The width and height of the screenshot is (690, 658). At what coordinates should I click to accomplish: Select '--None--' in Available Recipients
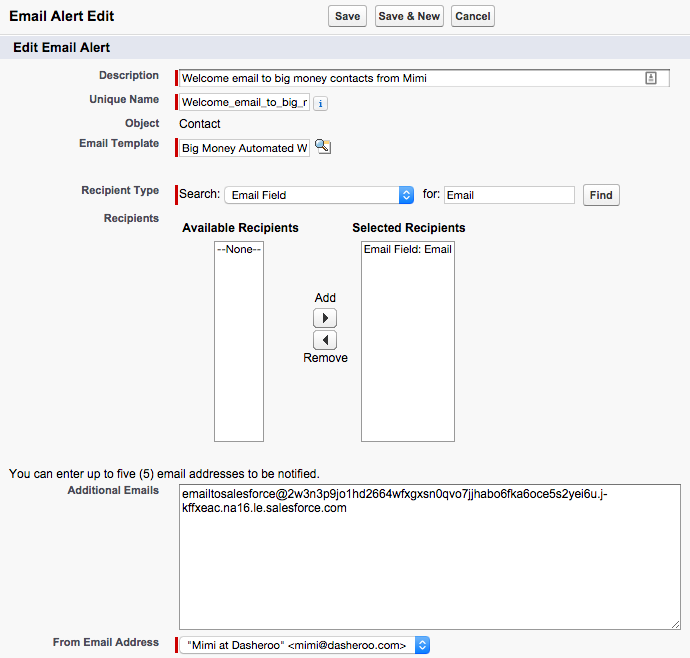click(x=239, y=250)
